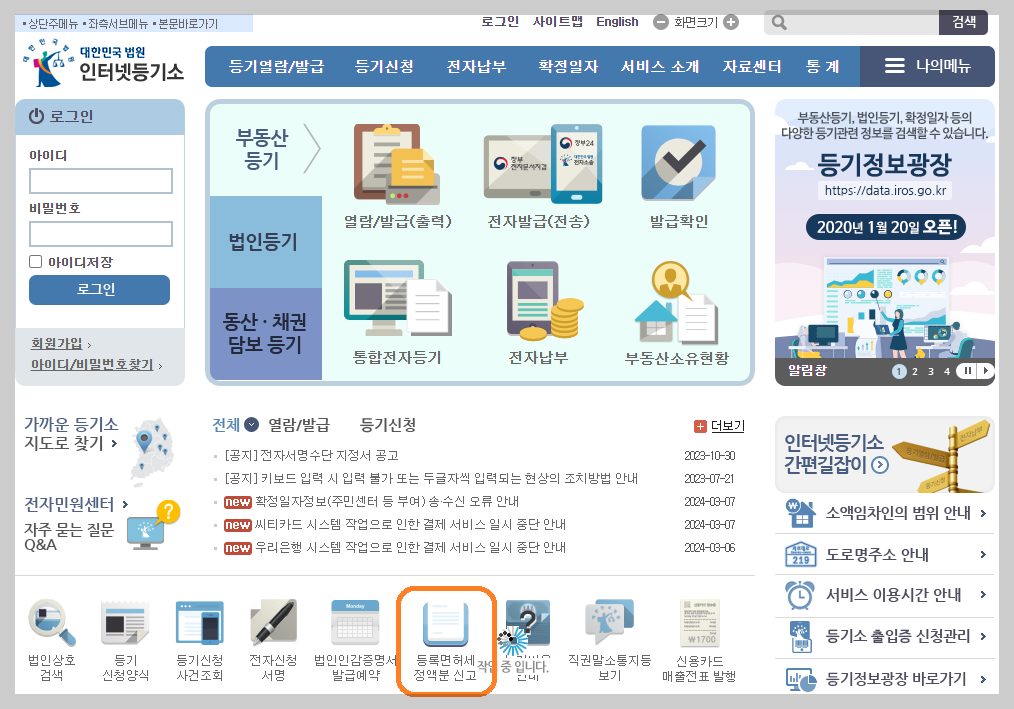
Task: Select banner slide 3
Action: [x=931, y=371]
